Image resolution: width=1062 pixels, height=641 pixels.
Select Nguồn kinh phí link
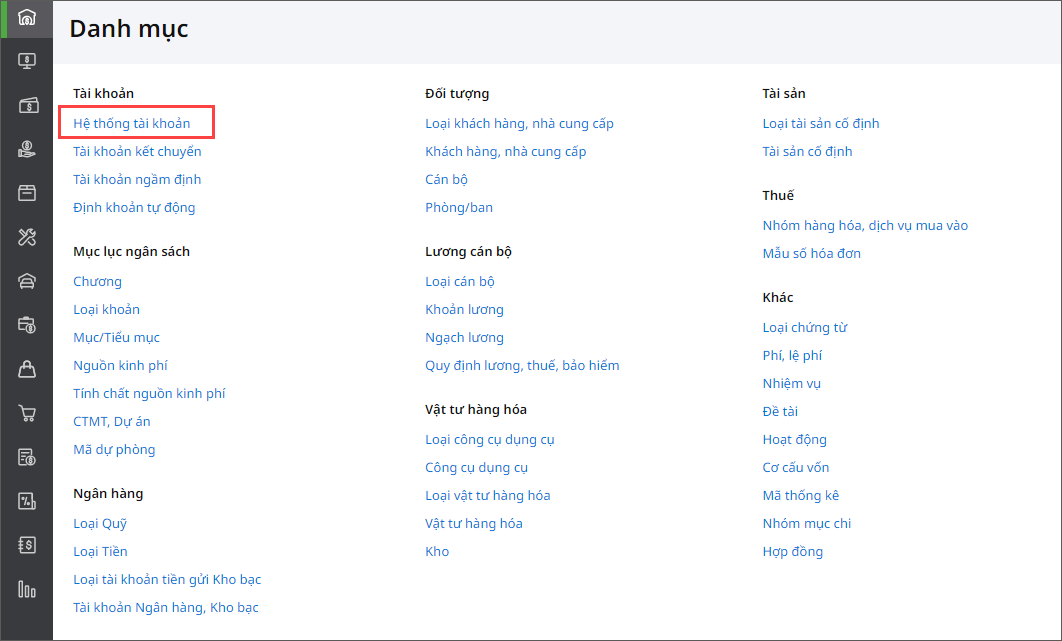click(120, 365)
